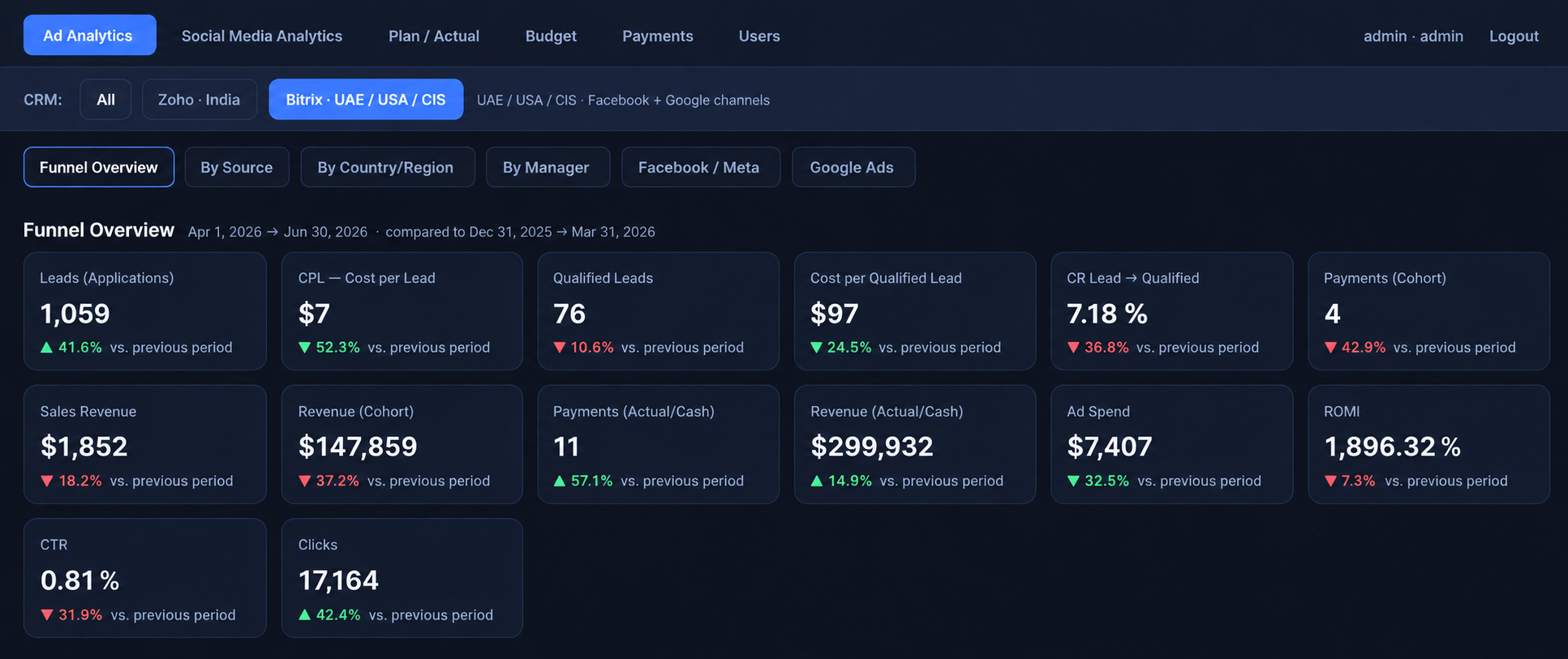Switch to the By Source tab

point(237,167)
